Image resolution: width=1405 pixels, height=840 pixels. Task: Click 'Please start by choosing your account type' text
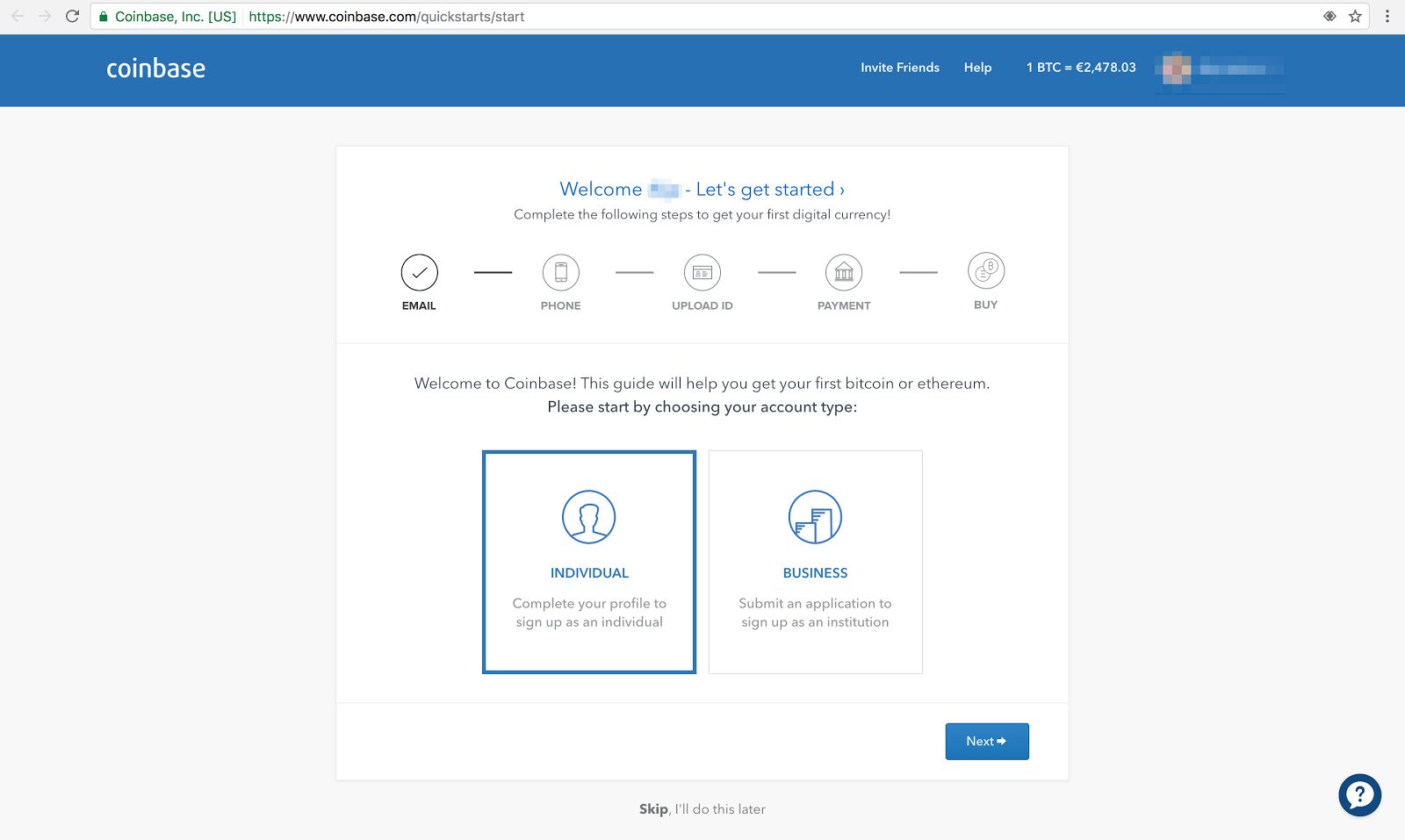click(702, 407)
